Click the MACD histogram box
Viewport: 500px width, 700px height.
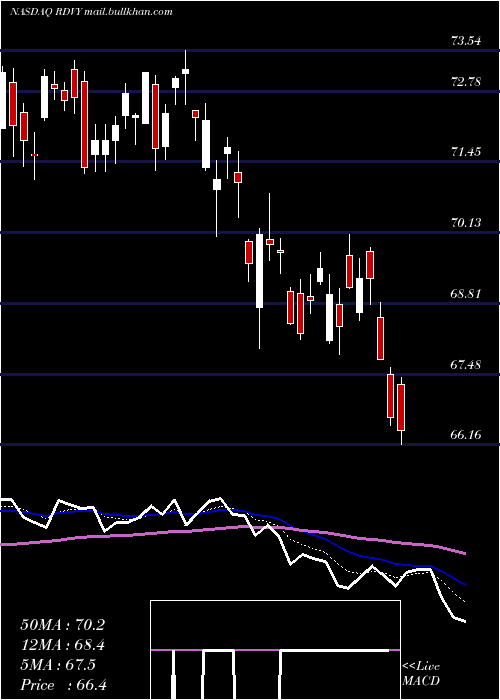[275, 650]
